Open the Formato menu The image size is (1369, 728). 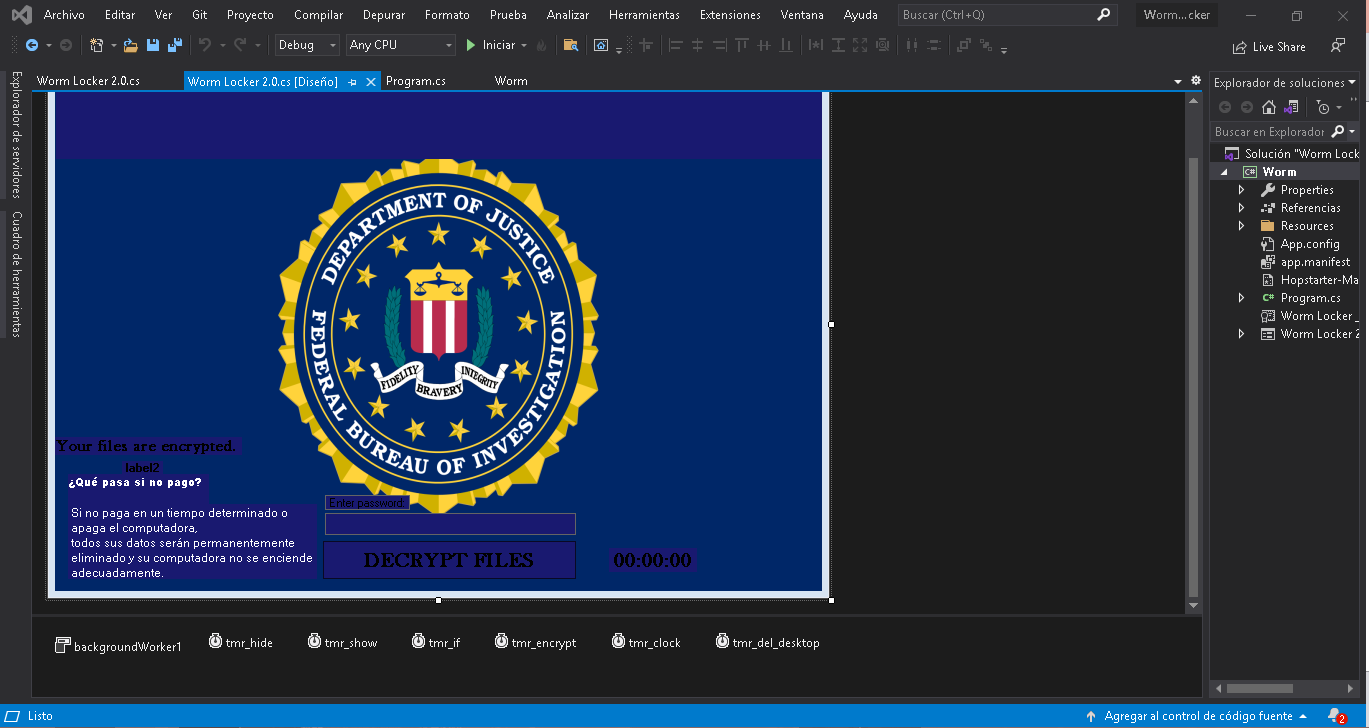tap(447, 14)
